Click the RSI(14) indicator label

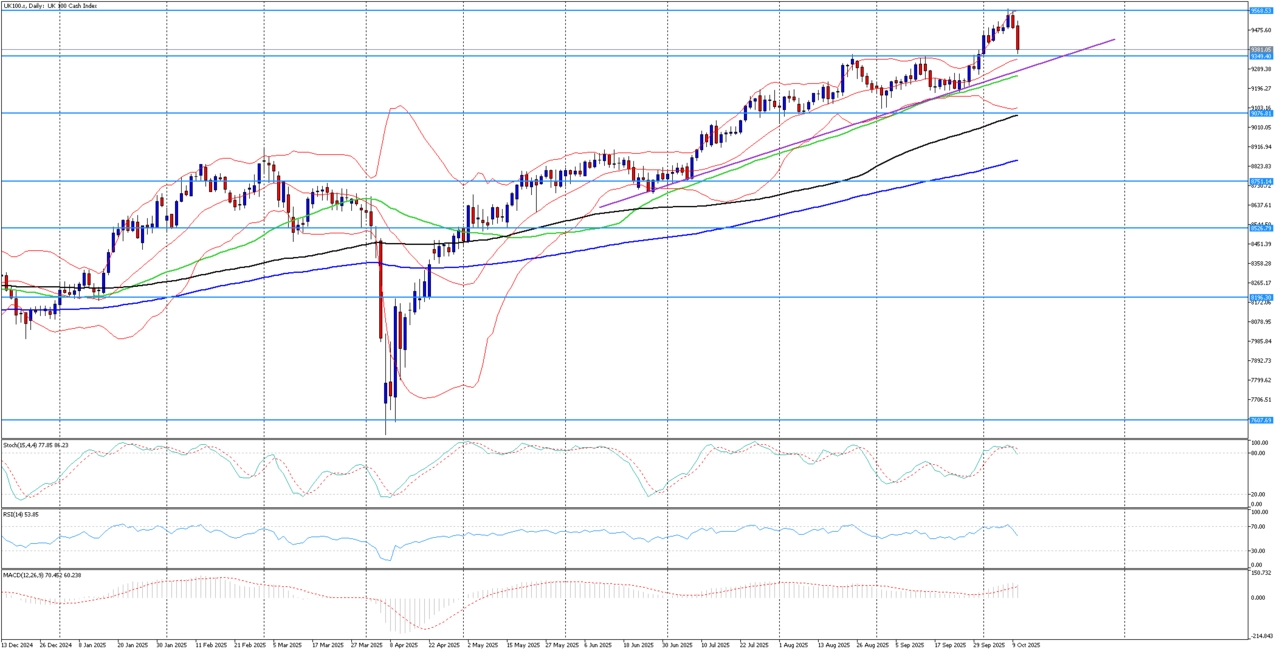click(20, 514)
